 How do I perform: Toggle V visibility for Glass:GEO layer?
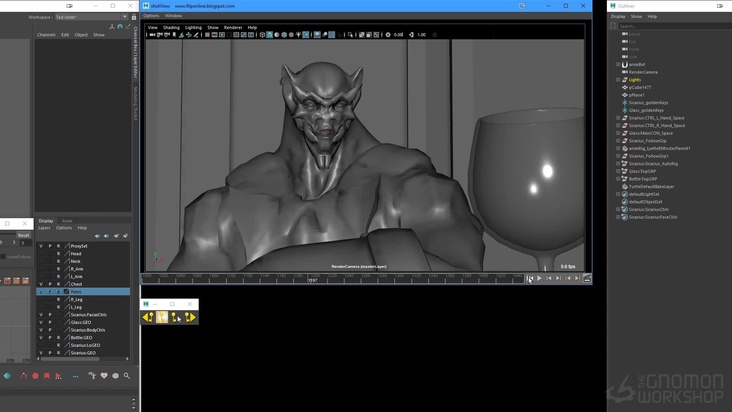coord(41,322)
